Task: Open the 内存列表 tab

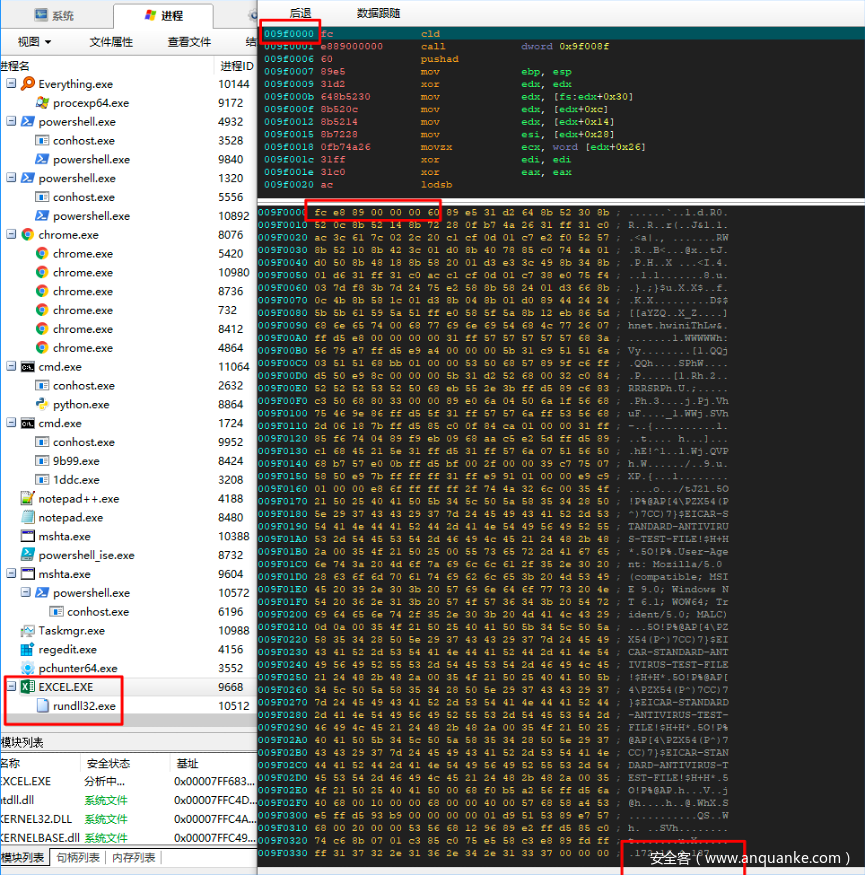Action: click(132, 858)
